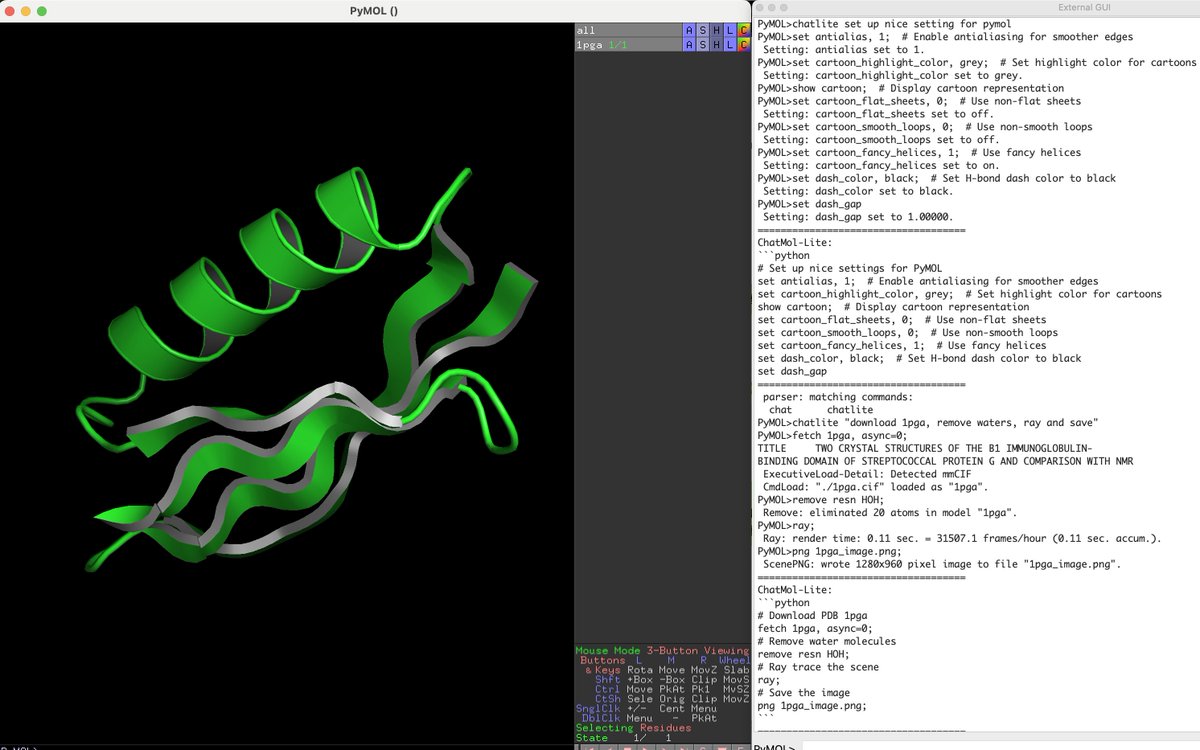Open the Label menu for 1pga
The image size is (1200, 750).
click(x=729, y=45)
